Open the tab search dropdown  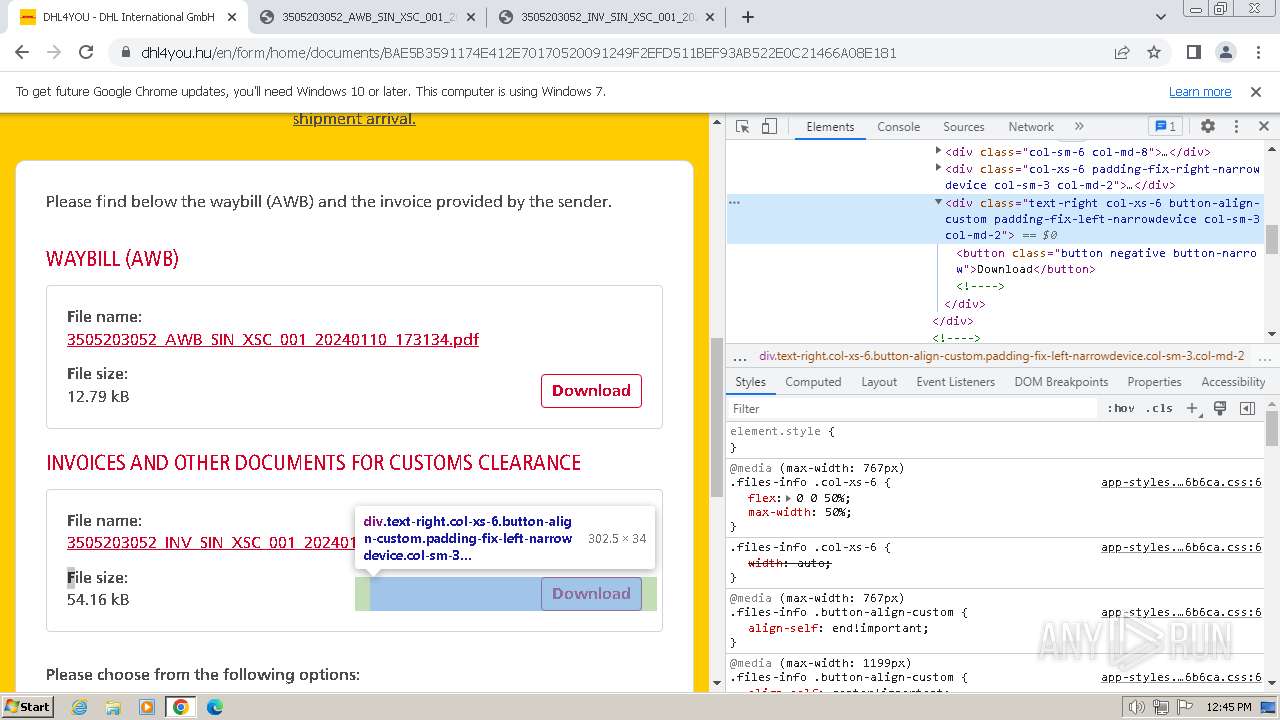[1161, 17]
